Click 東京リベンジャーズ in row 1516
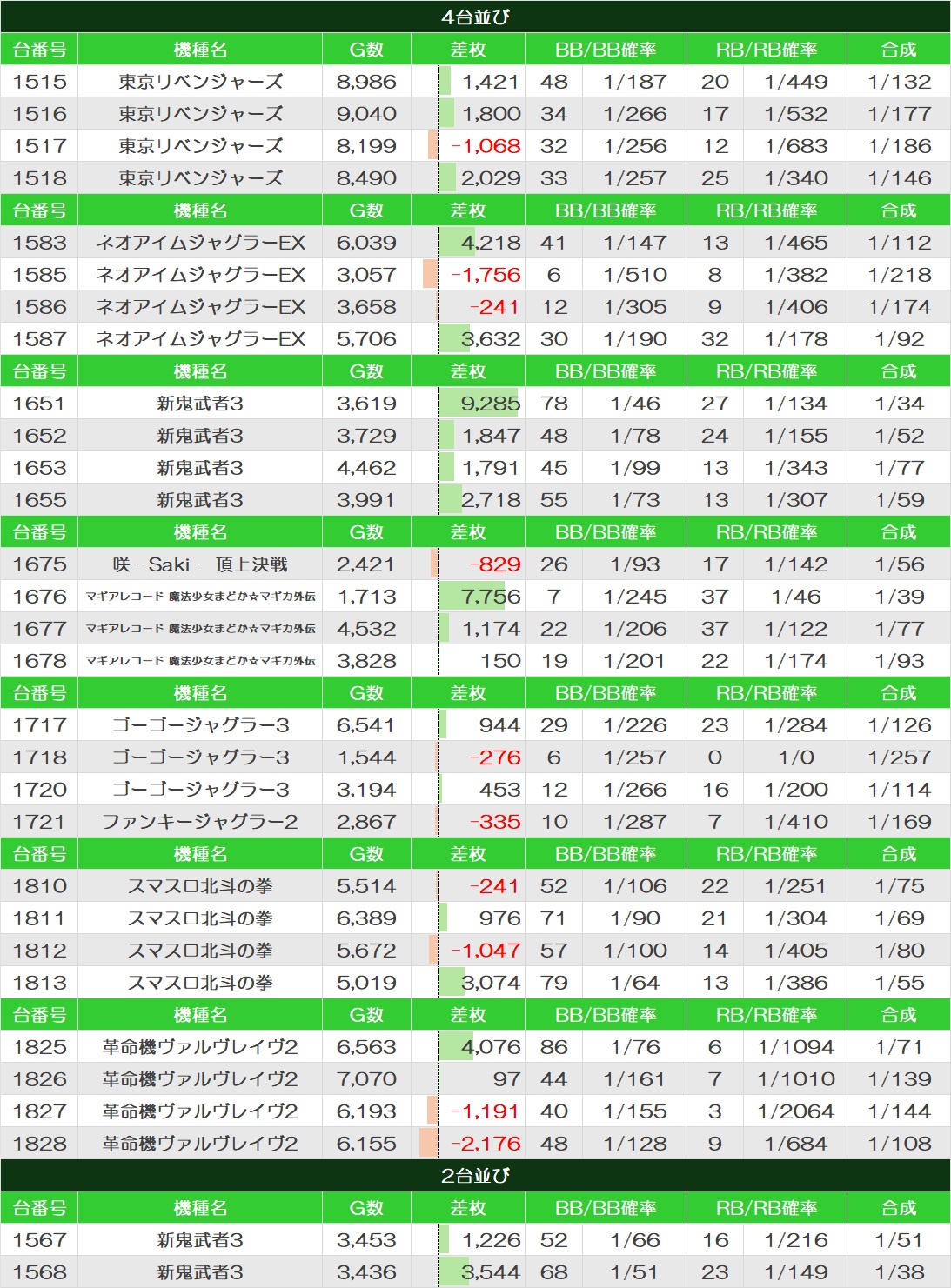The image size is (951, 1288). click(201, 114)
